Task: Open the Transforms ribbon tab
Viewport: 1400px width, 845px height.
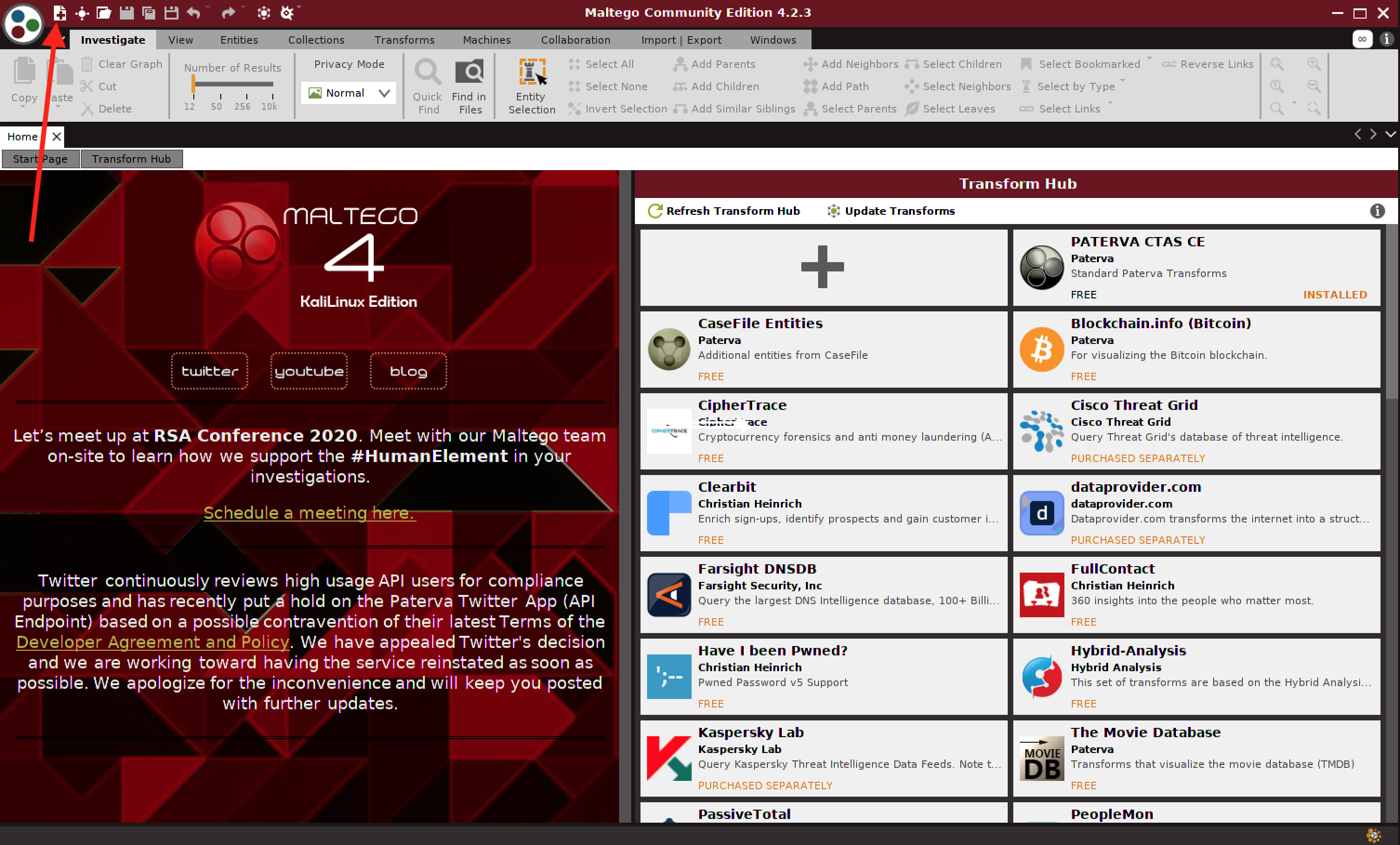Action: point(404,40)
